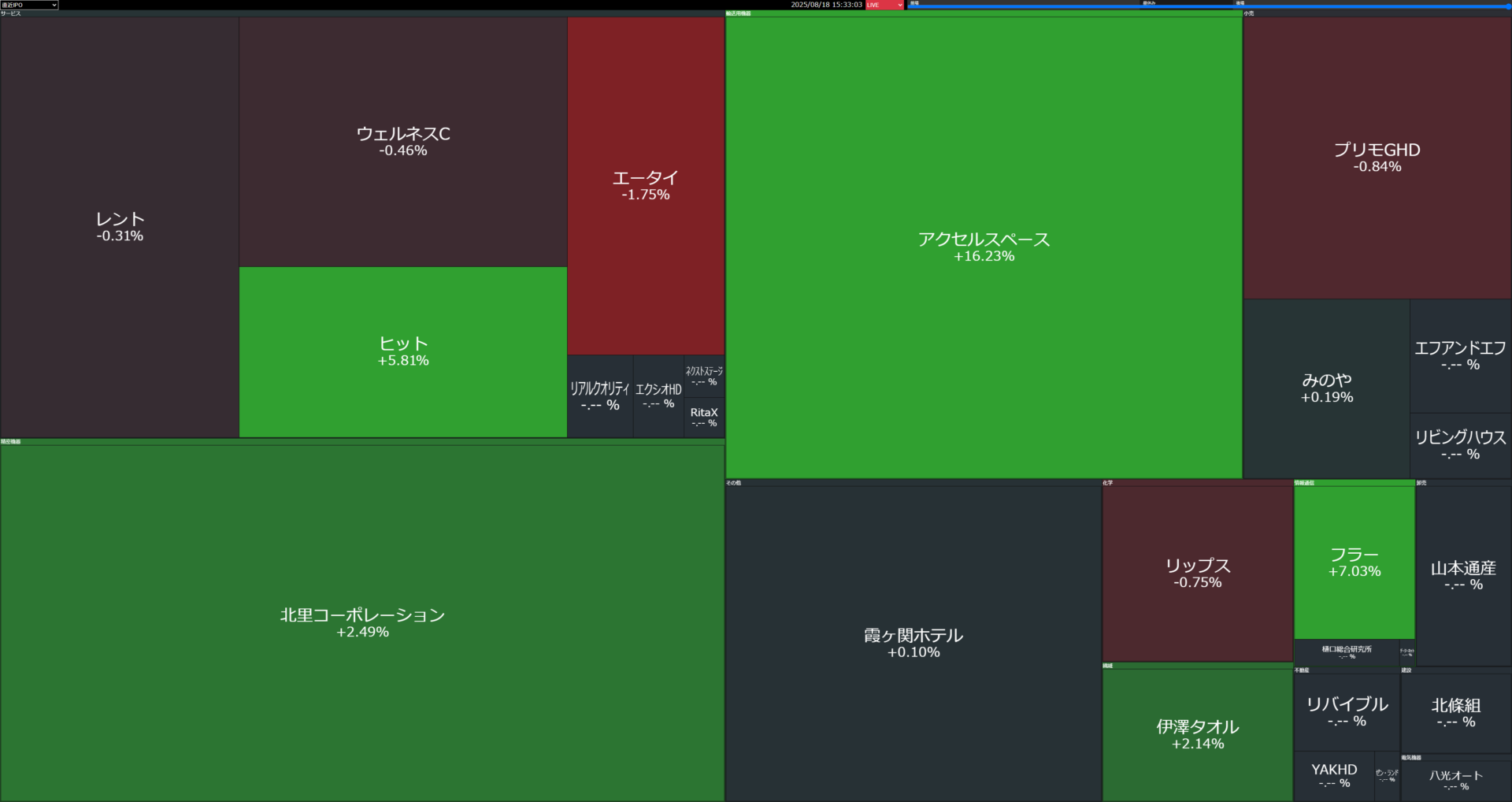1512x802 pixels.
Task: Open the RitaX tile
Action: [x=704, y=418]
